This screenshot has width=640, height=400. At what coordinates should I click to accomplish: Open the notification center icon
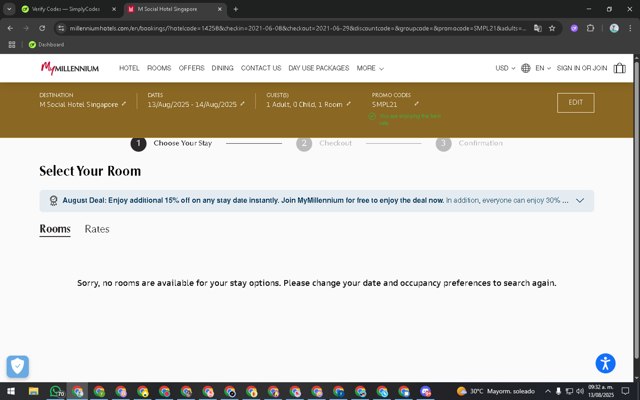[x=625, y=391]
